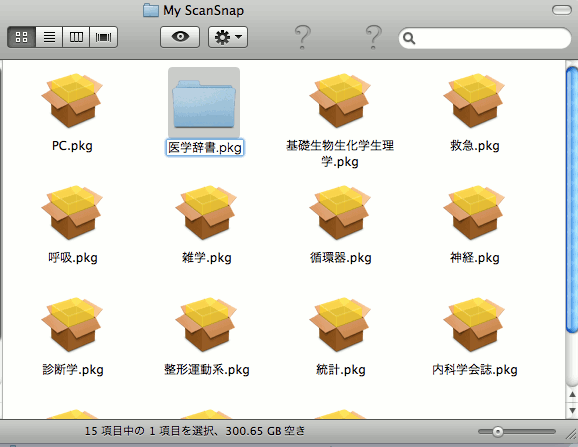578x447 pixels.
Task: Click the PC.pkg file name label
Action: pos(72,146)
